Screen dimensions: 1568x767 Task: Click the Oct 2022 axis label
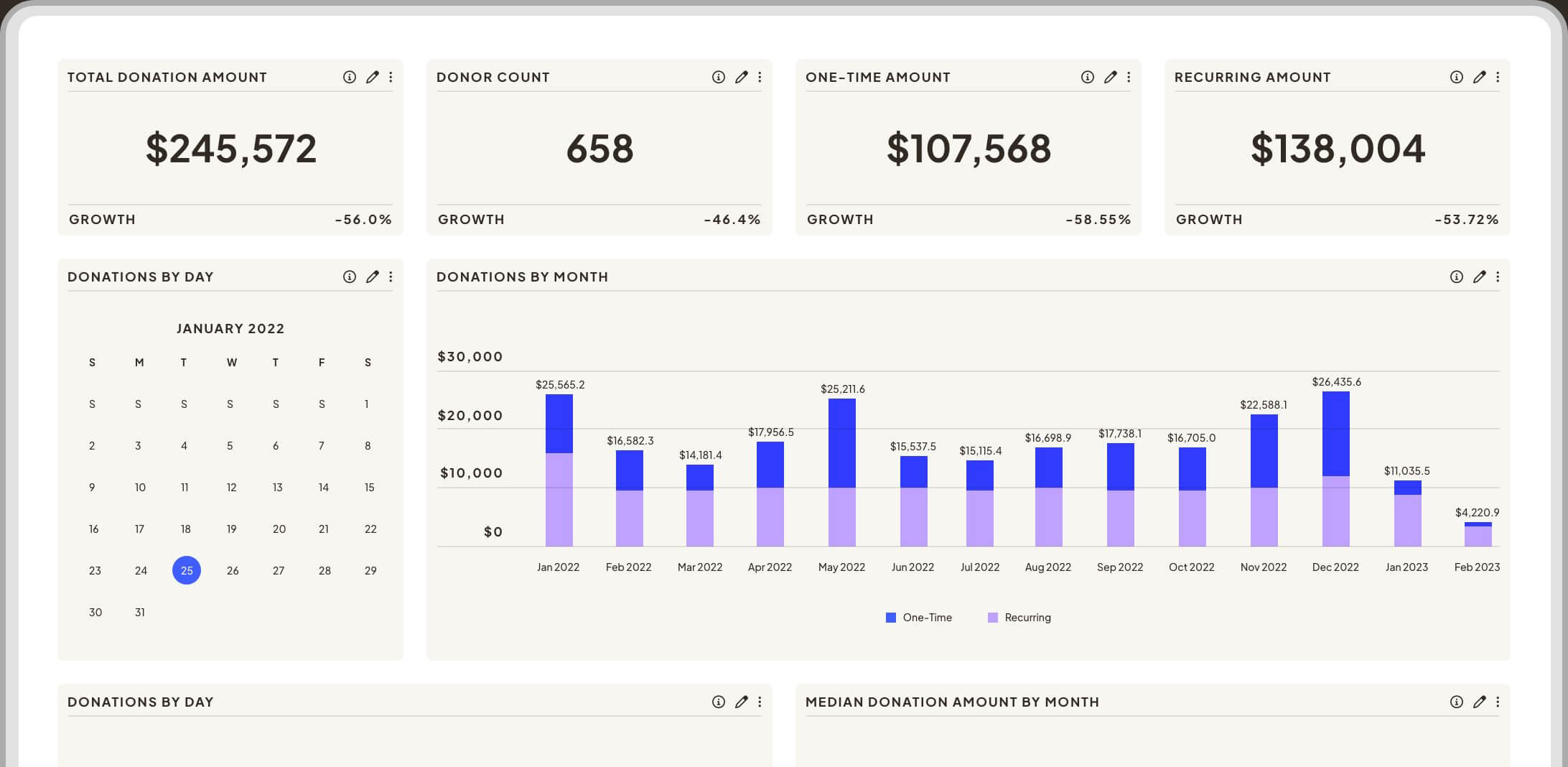coord(1192,567)
